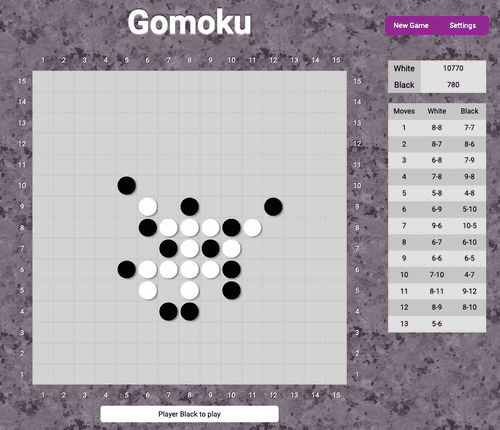This screenshot has width=500, height=430.
Task: Select the white stone at column 9, row 6
Action: (211, 269)
